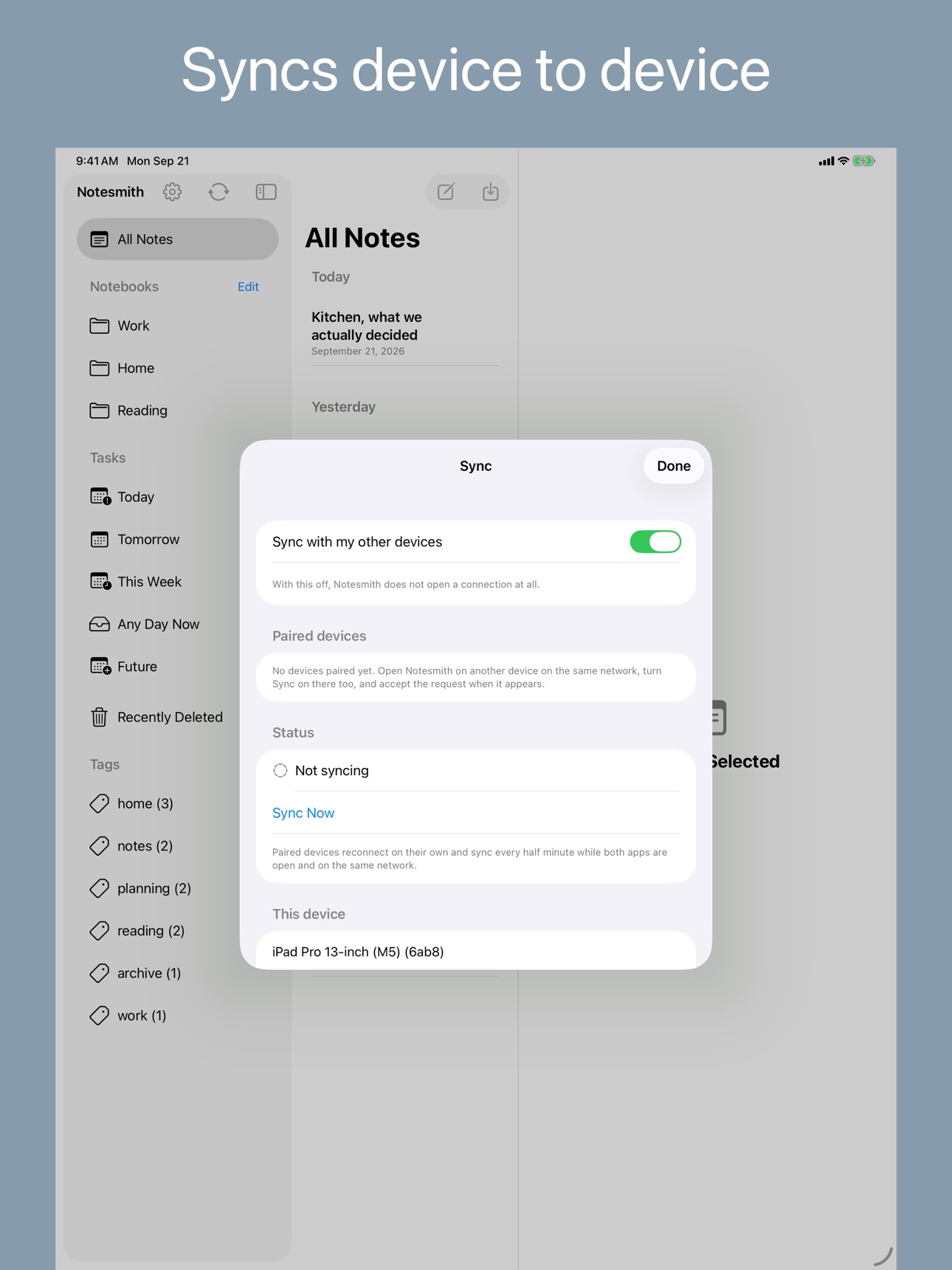
Task: Tap iPad Pro 13-inch (M5) device row
Action: [x=475, y=951]
